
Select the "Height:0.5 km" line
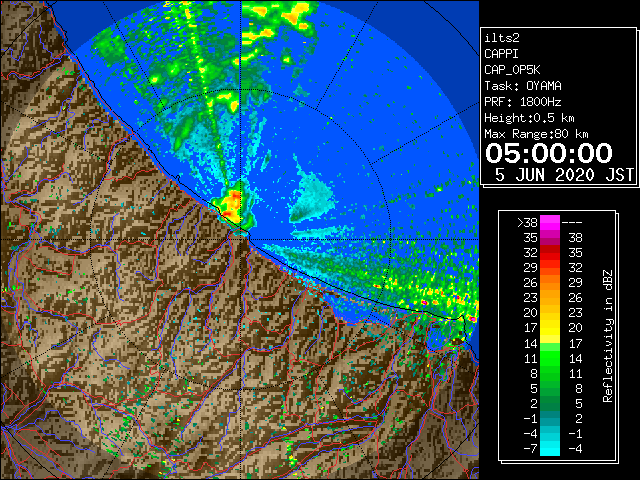coord(529,118)
